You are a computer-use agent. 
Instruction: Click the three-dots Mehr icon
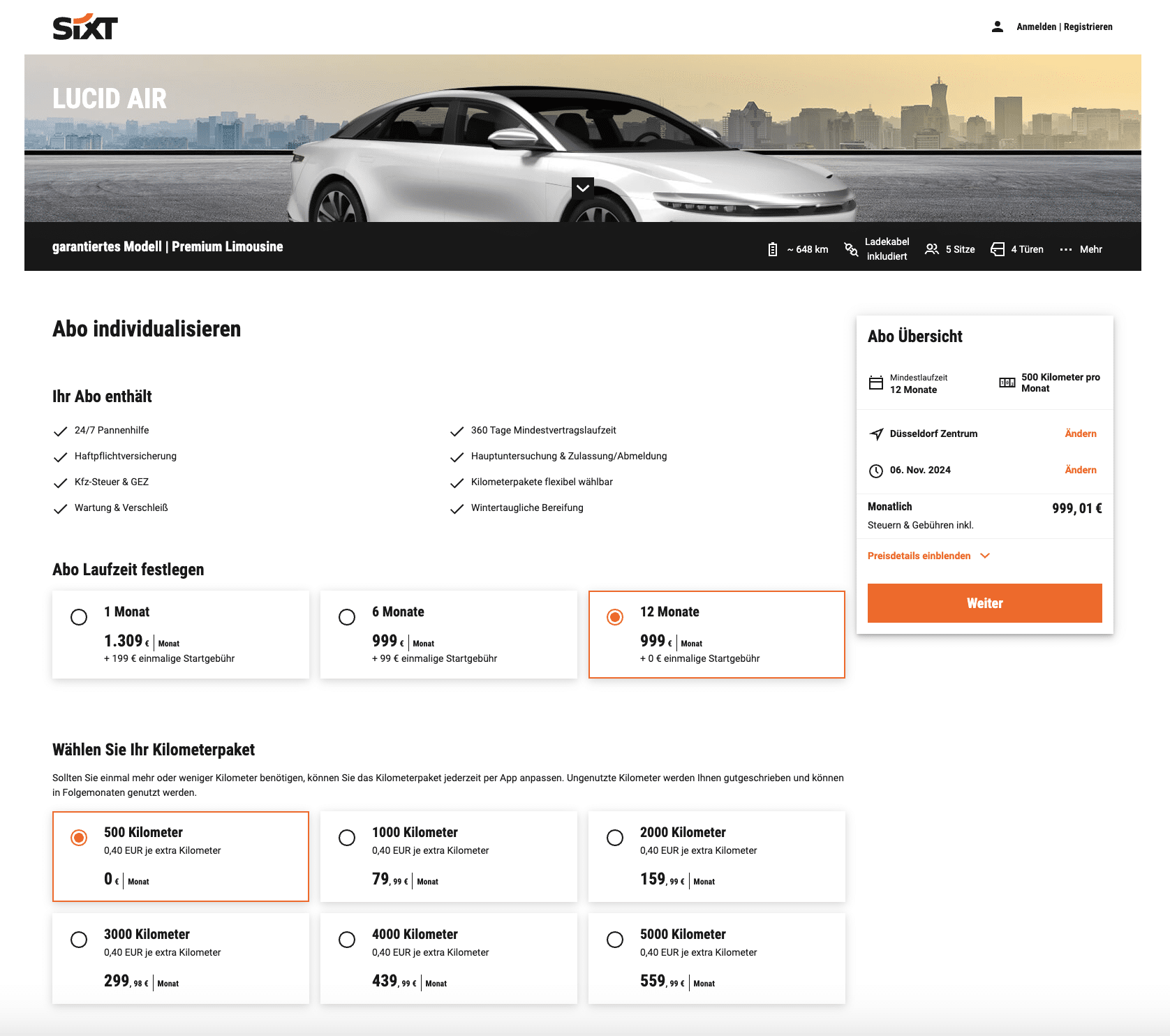1066,249
